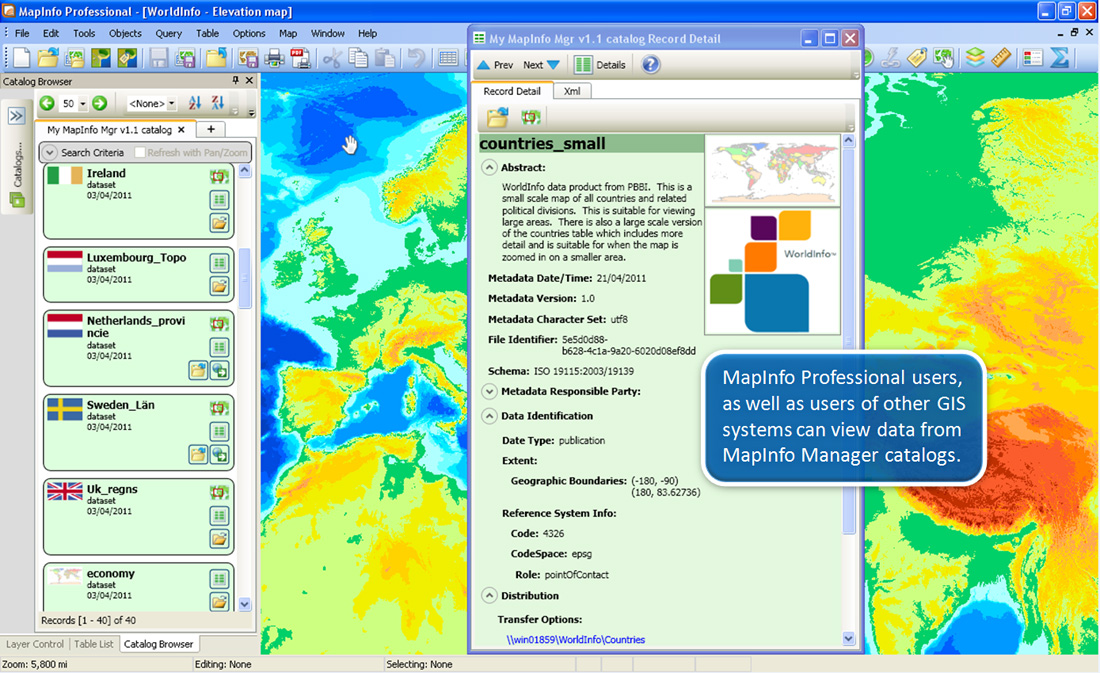Click the Open folder icon in main toolbar
Image resolution: width=1100 pixels, height=673 pixels.
[x=48, y=58]
